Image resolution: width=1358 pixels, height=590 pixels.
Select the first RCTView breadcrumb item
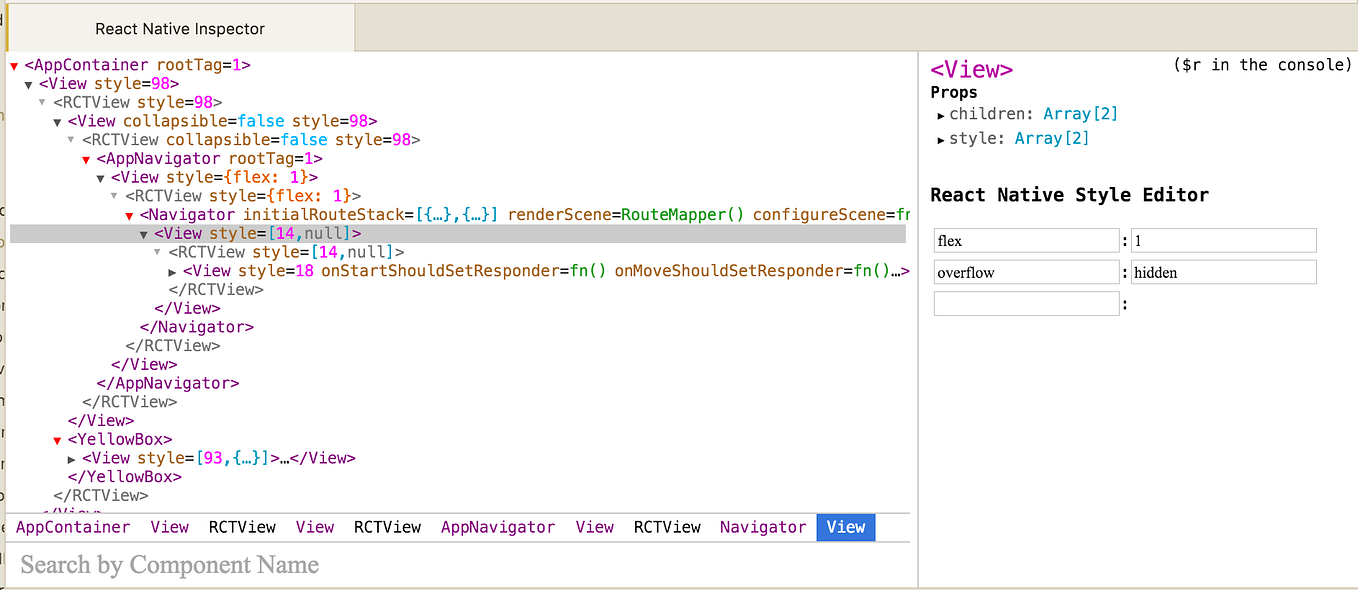(242, 527)
